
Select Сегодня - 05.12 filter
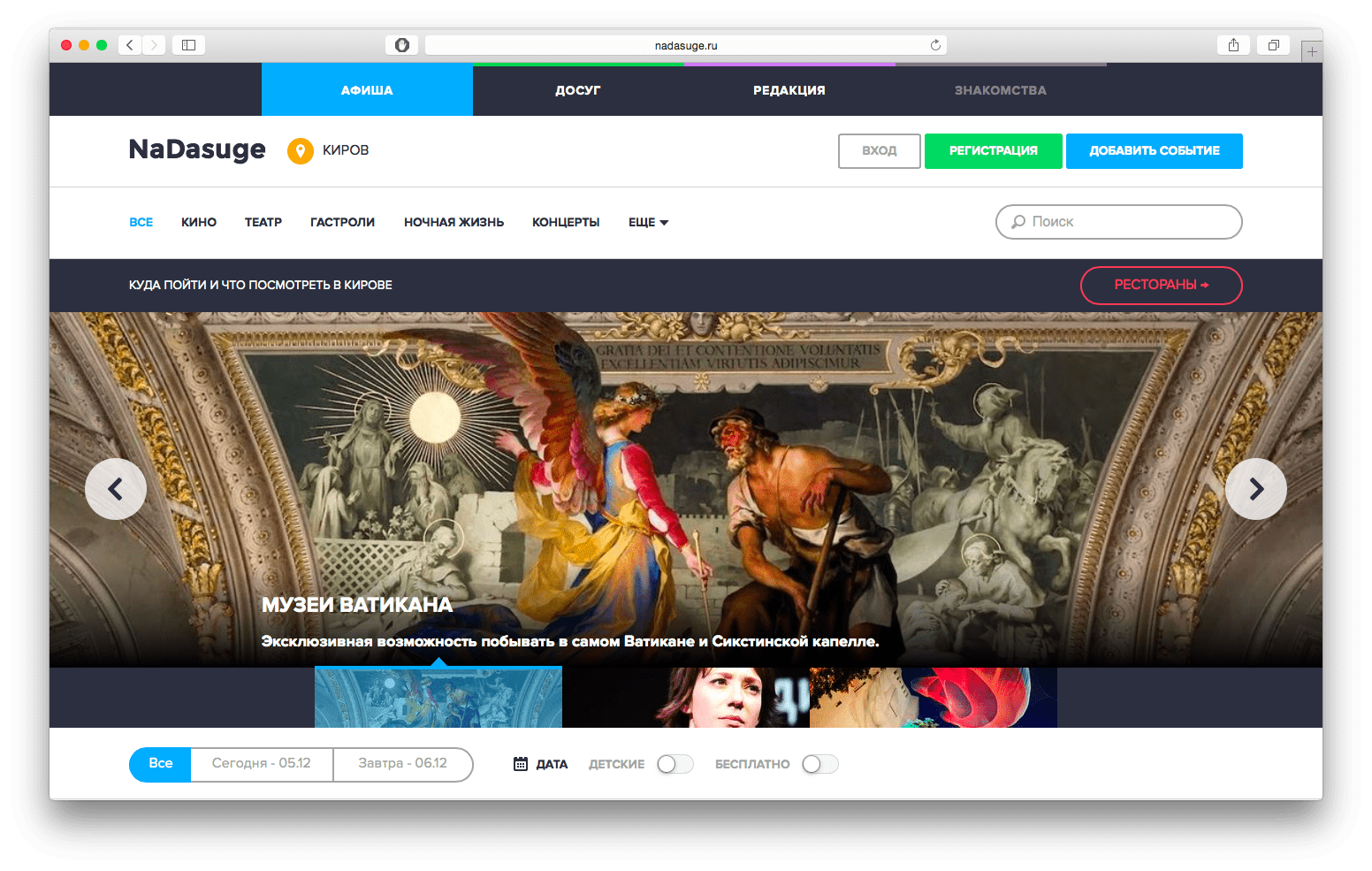(262, 764)
